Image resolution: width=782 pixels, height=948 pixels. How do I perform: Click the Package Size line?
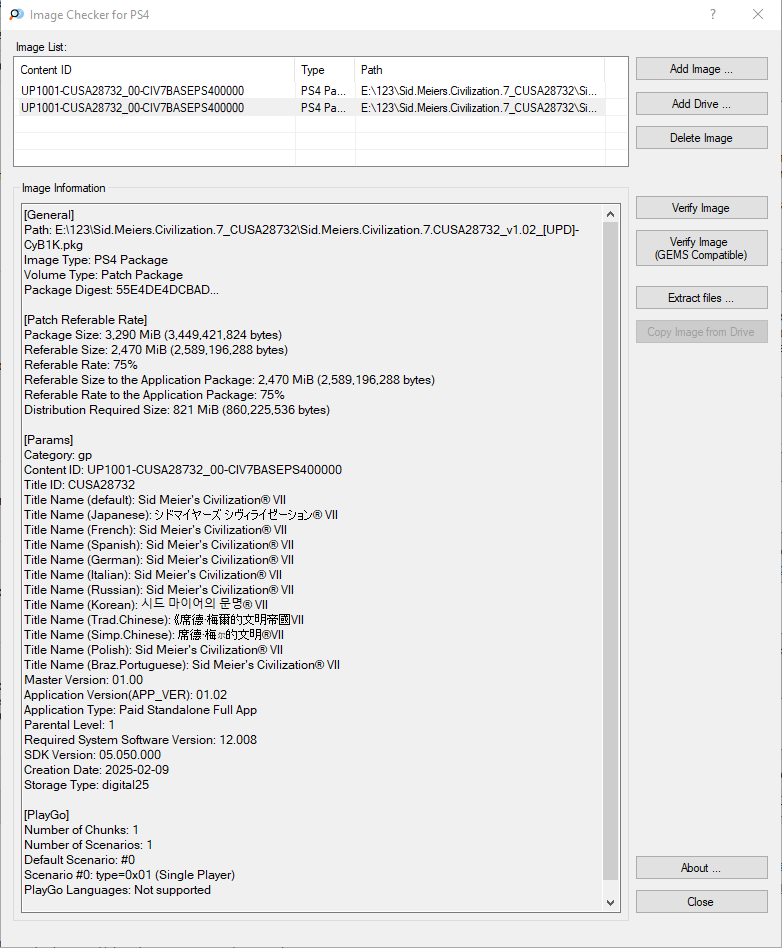(153, 335)
